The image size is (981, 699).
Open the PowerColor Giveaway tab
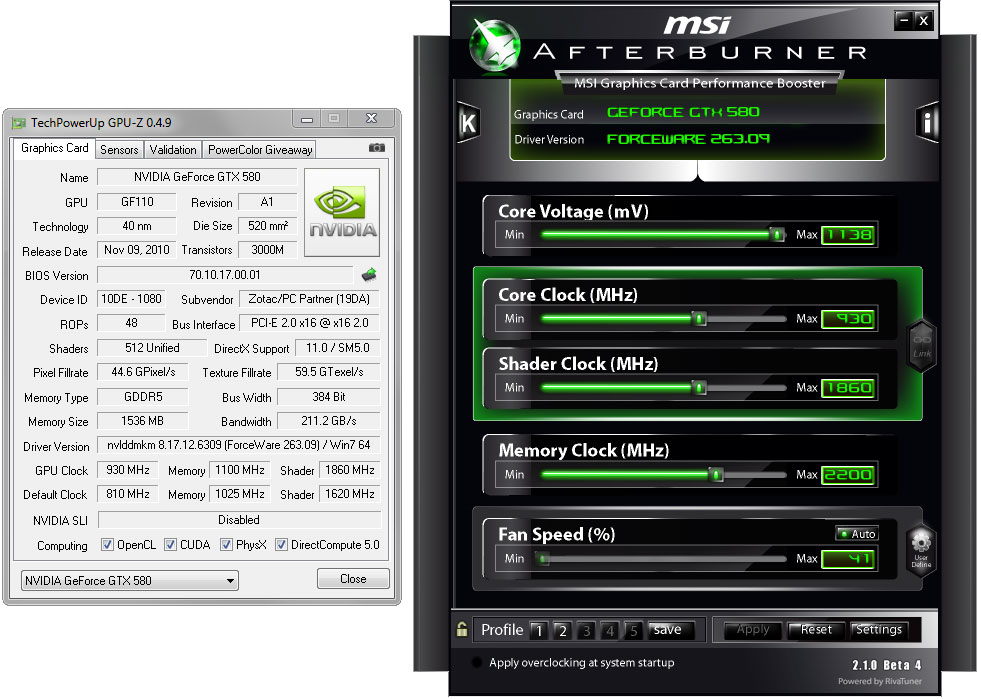pos(260,150)
